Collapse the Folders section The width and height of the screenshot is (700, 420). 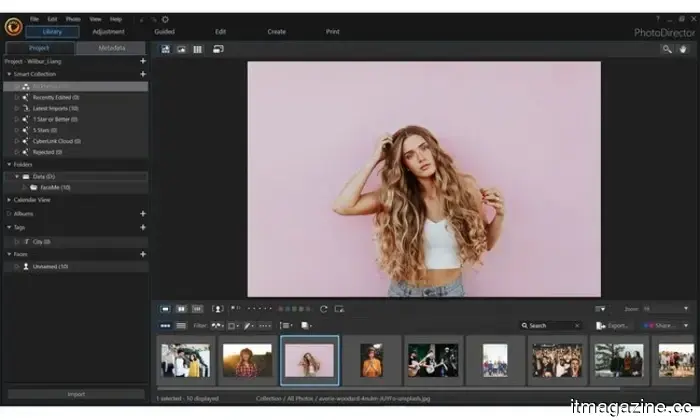click(x=9, y=164)
